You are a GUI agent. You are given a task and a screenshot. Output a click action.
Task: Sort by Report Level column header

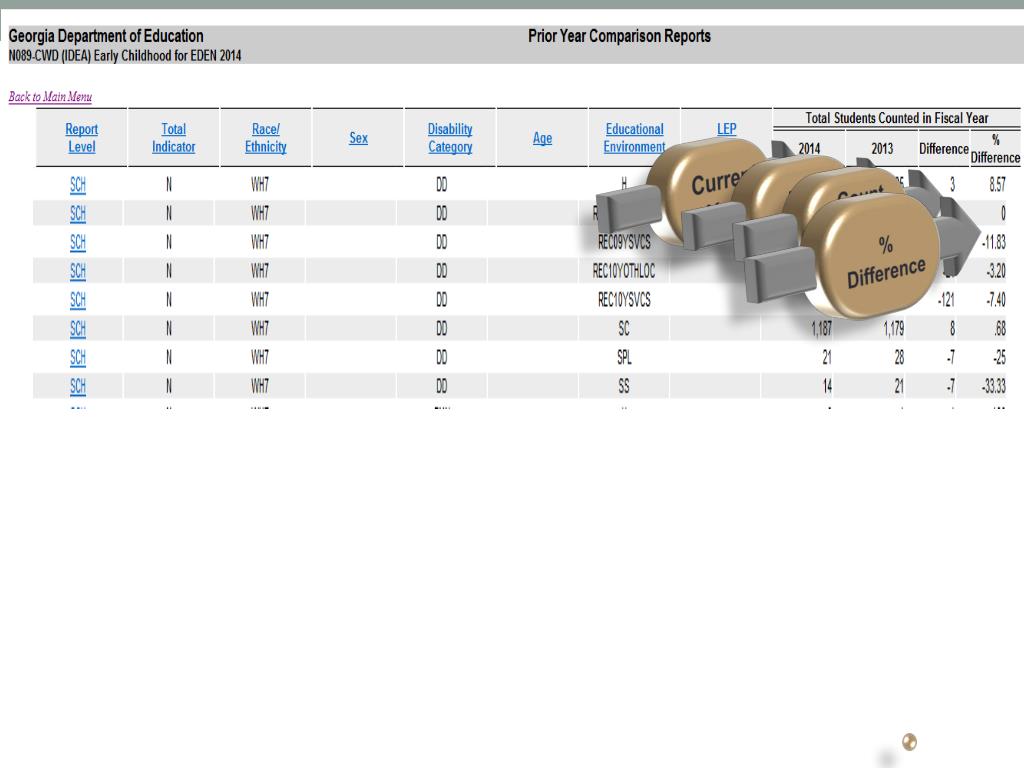pyautogui.click(x=82, y=138)
